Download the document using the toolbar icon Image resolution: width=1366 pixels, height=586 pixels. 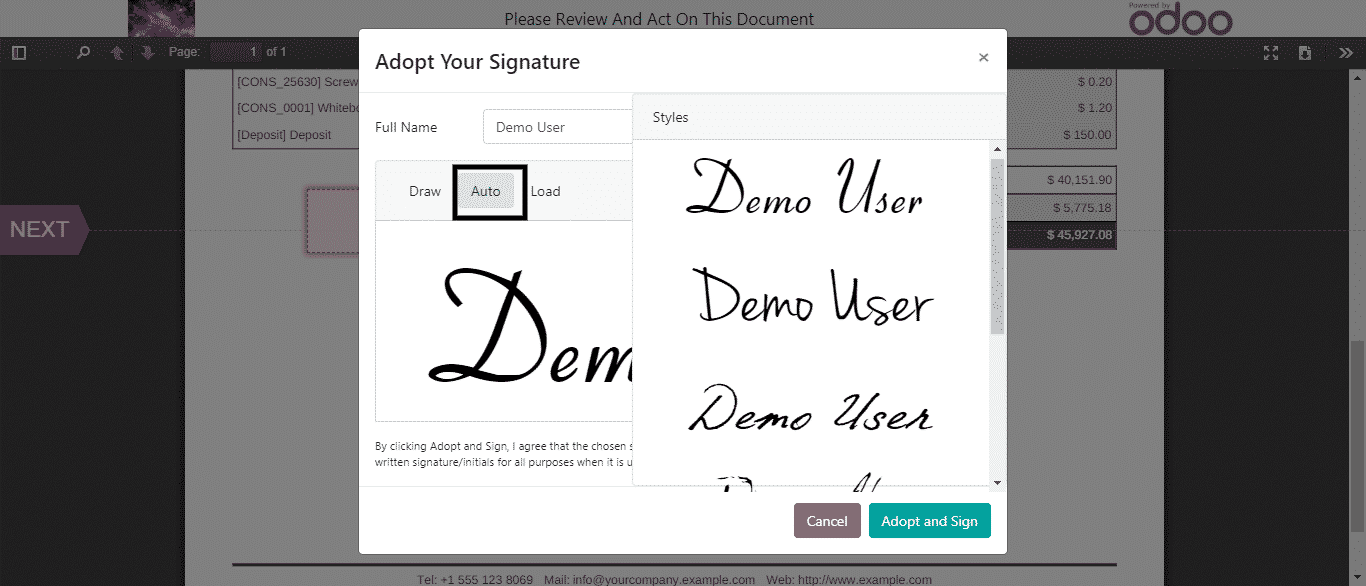(1305, 52)
